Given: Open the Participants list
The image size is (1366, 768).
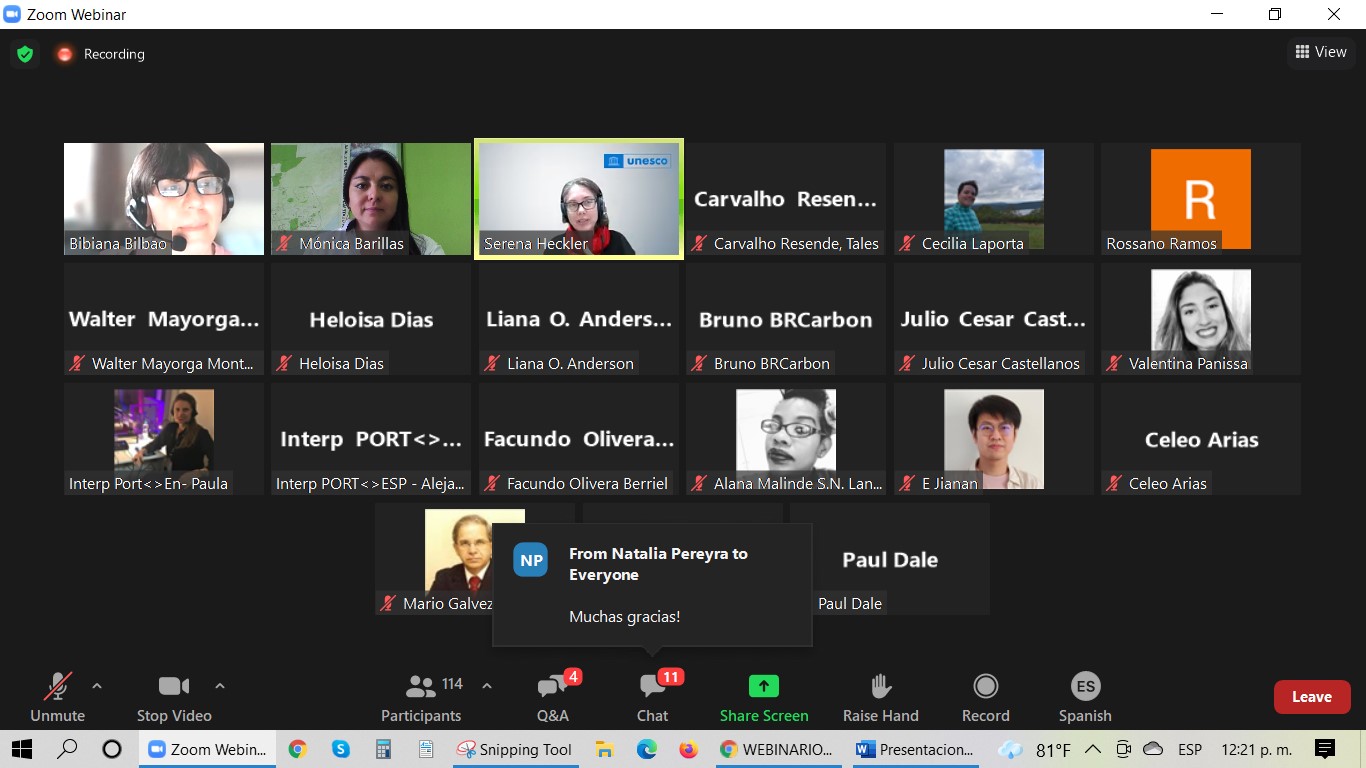Looking at the screenshot, I should coord(421,696).
